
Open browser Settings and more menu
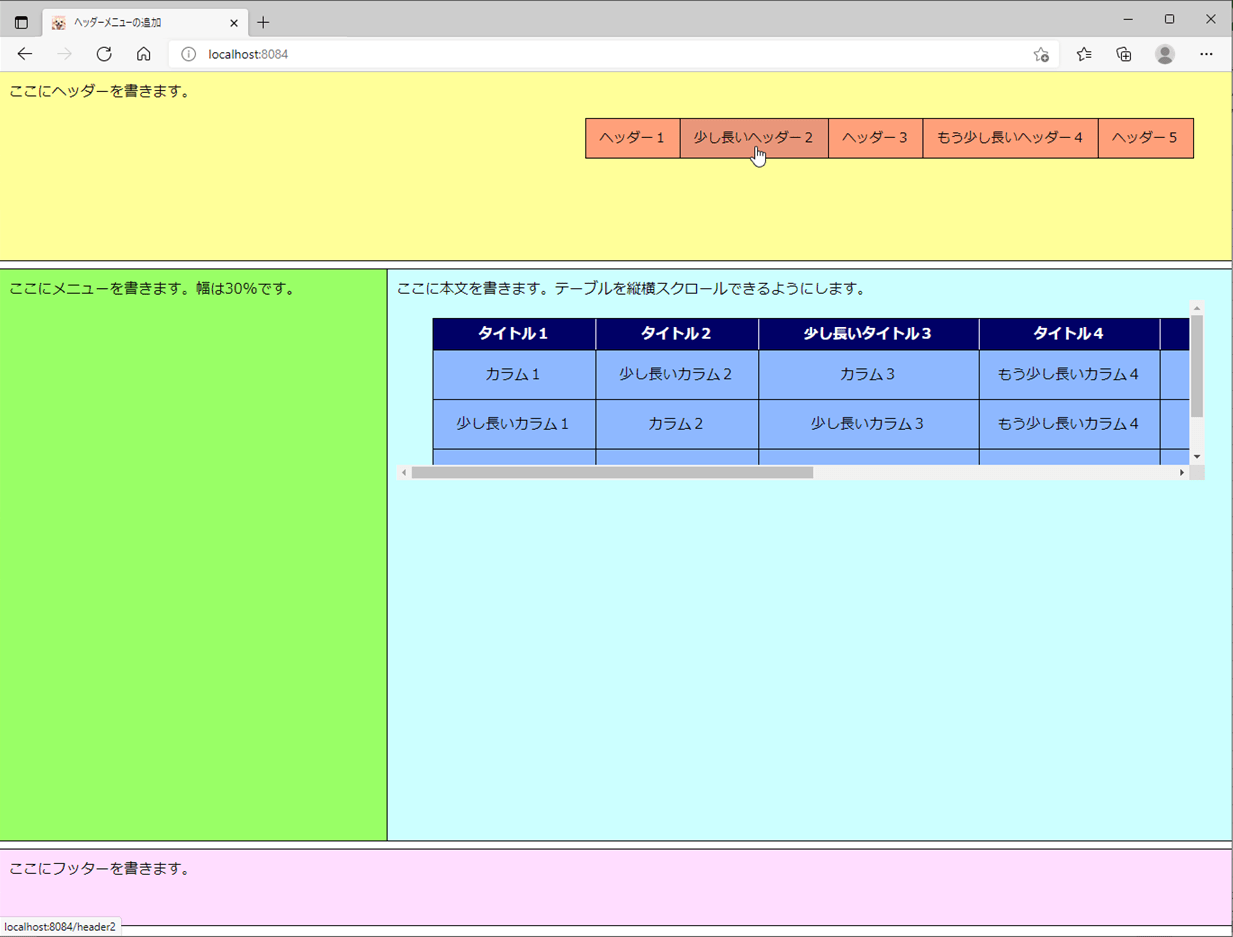pos(1206,54)
